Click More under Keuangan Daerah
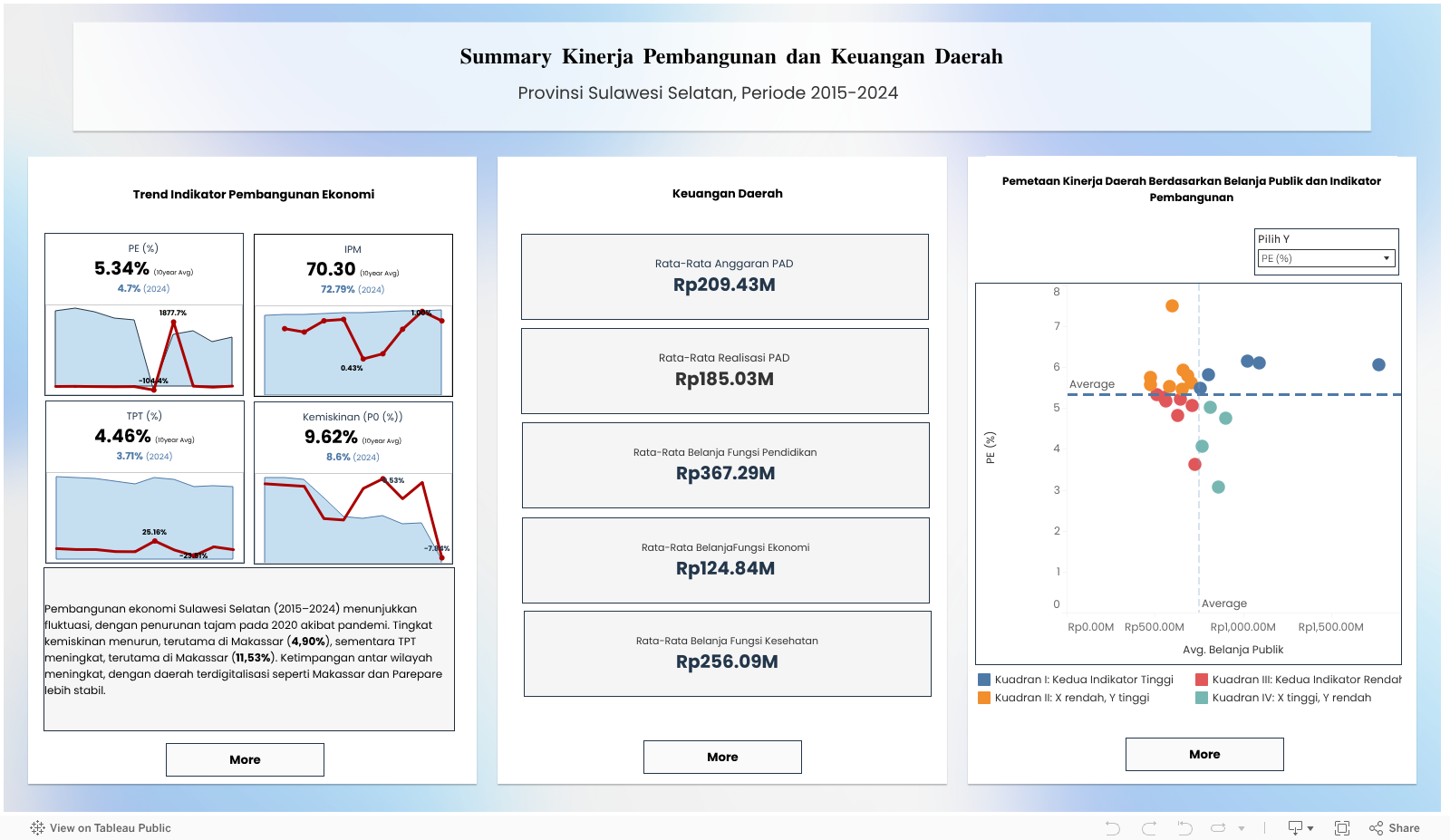 722,757
